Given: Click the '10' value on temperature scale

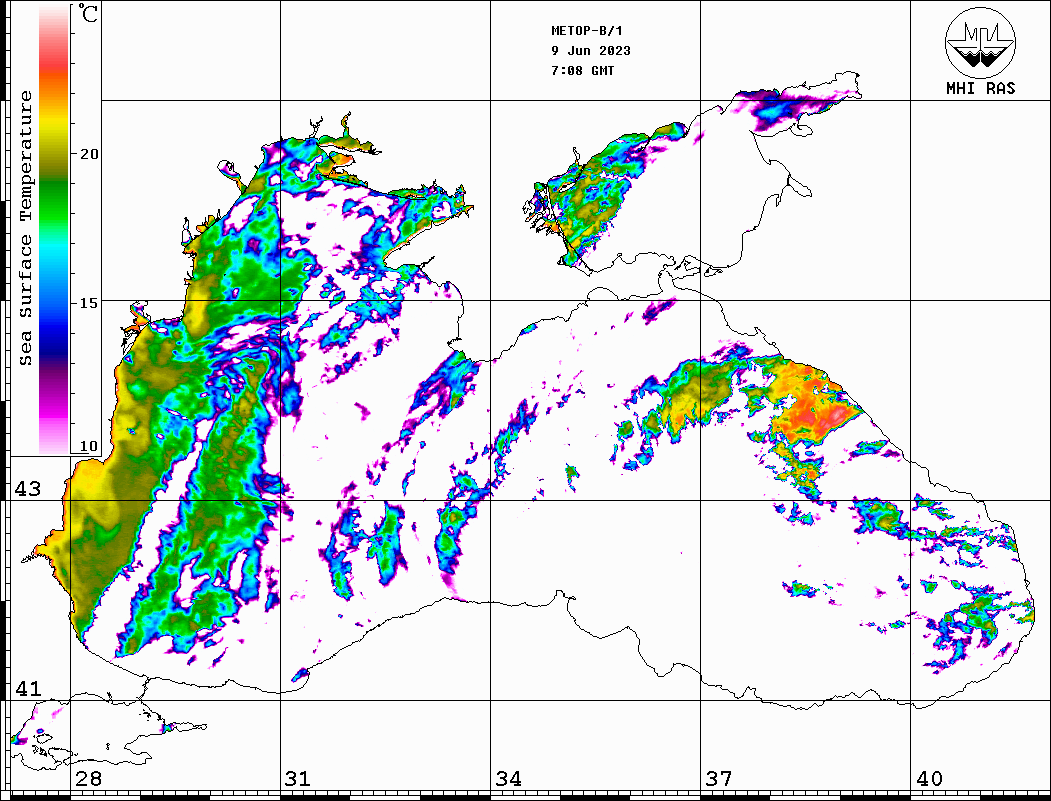Looking at the screenshot, I should tap(89, 446).
